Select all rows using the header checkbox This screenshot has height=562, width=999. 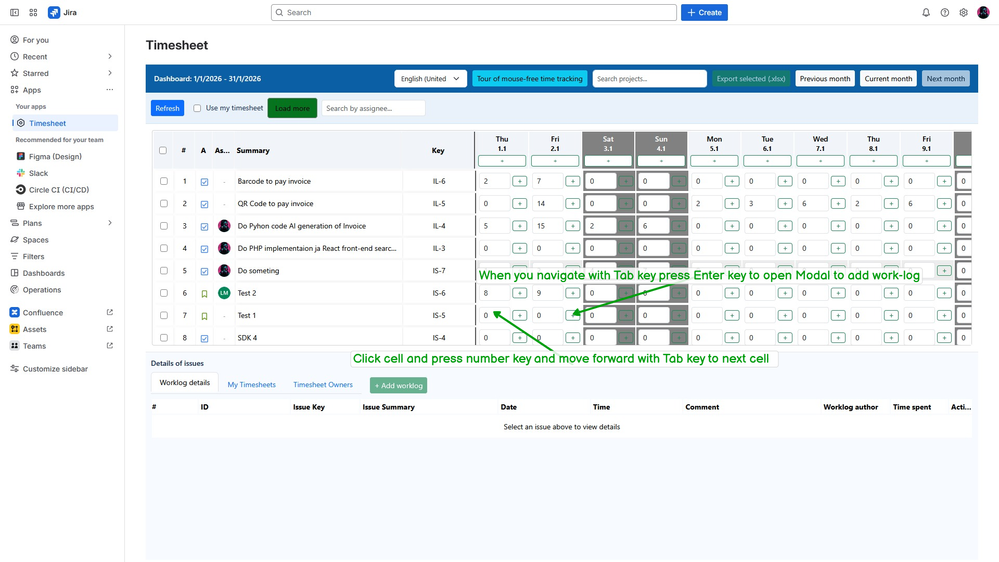pyautogui.click(x=163, y=151)
